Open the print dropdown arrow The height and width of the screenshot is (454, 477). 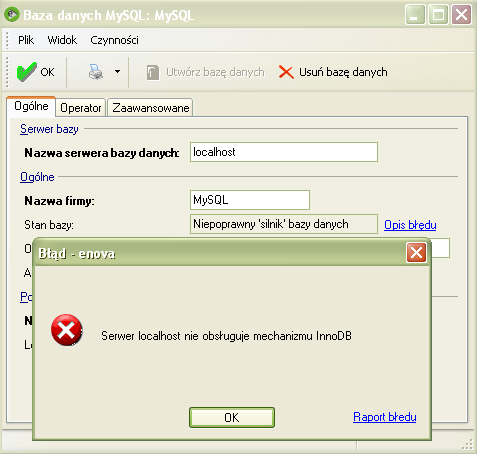(117, 71)
